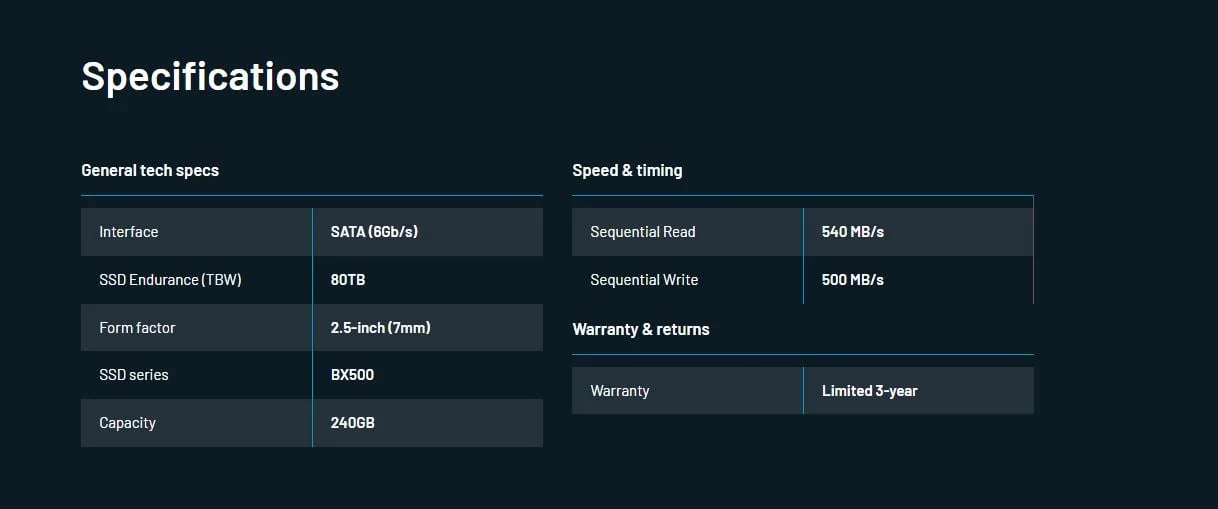Image resolution: width=1218 pixels, height=509 pixels.
Task: Click the Warranty row label
Action: click(620, 391)
